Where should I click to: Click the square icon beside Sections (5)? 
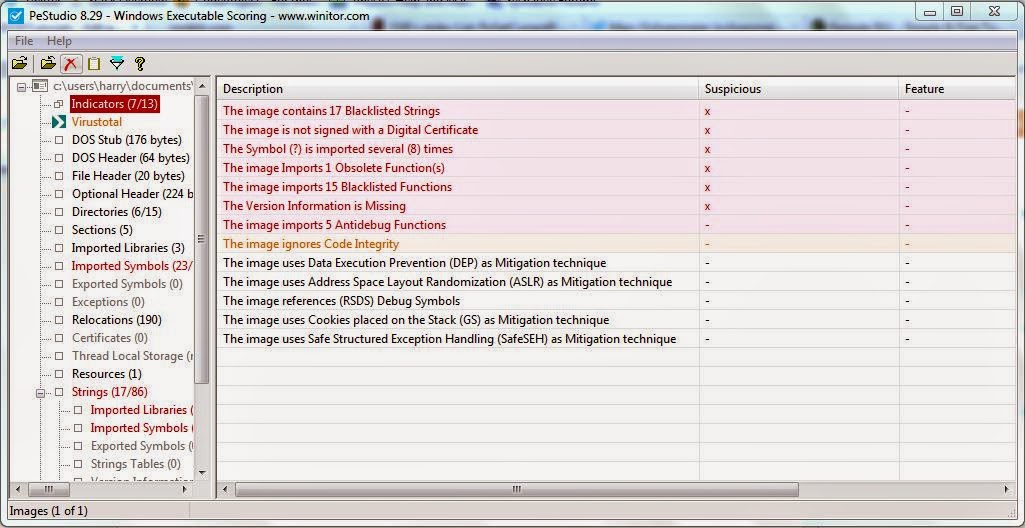[x=59, y=230]
